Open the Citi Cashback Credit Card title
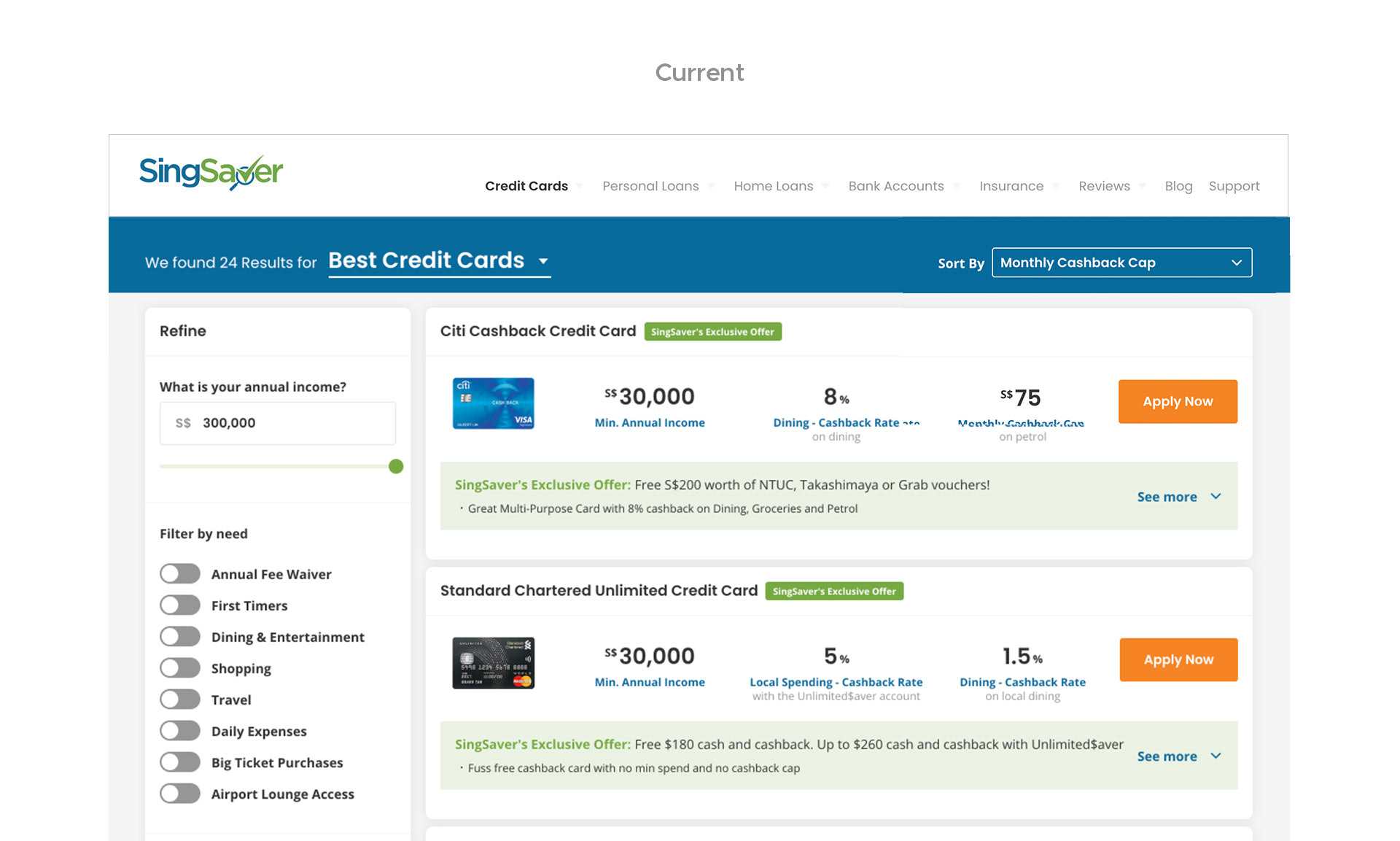The height and width of the screenshot is (841, 1400). (x=538, y=331)
